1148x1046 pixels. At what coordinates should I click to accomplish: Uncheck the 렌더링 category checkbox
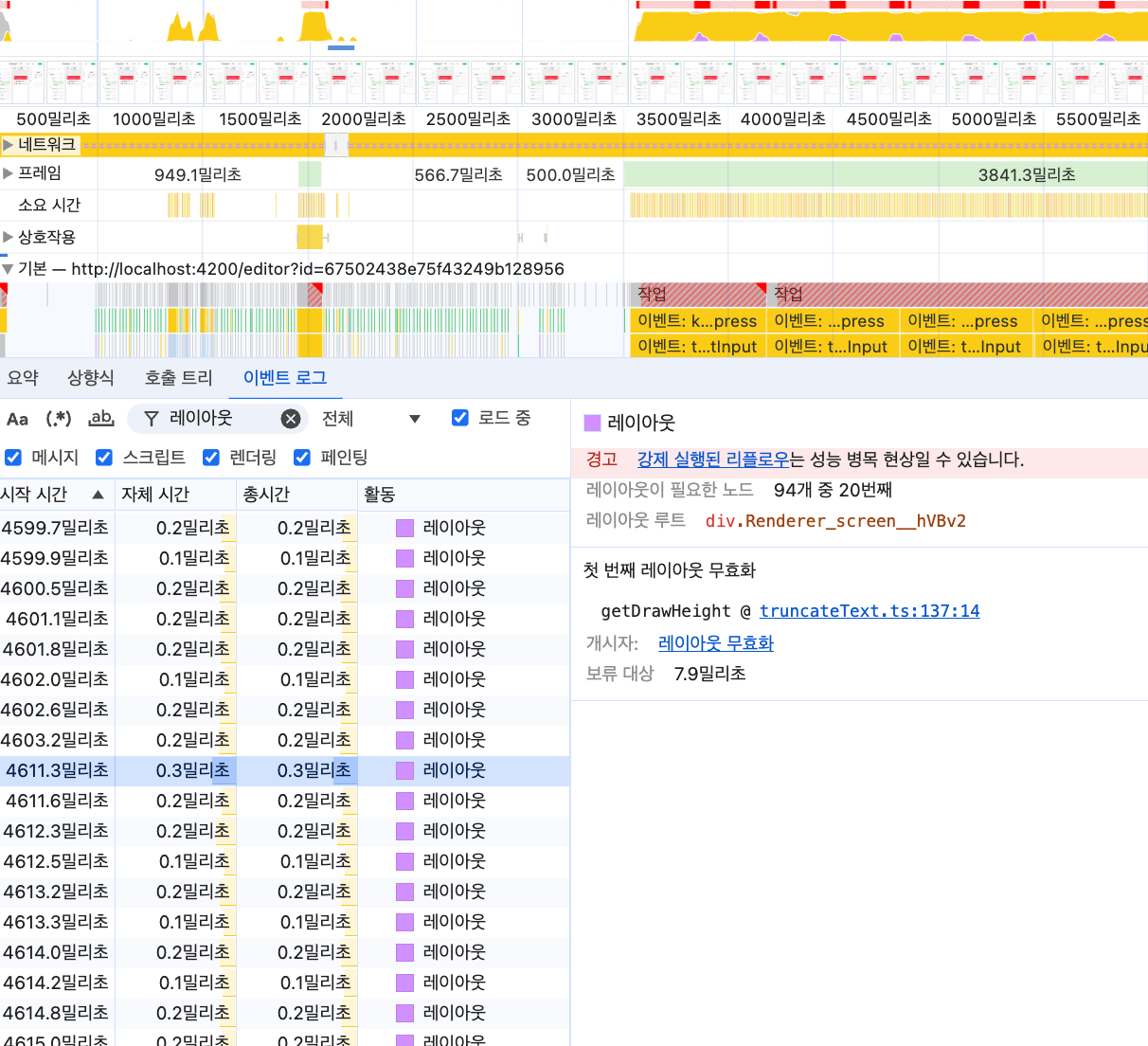coord(211,458)
